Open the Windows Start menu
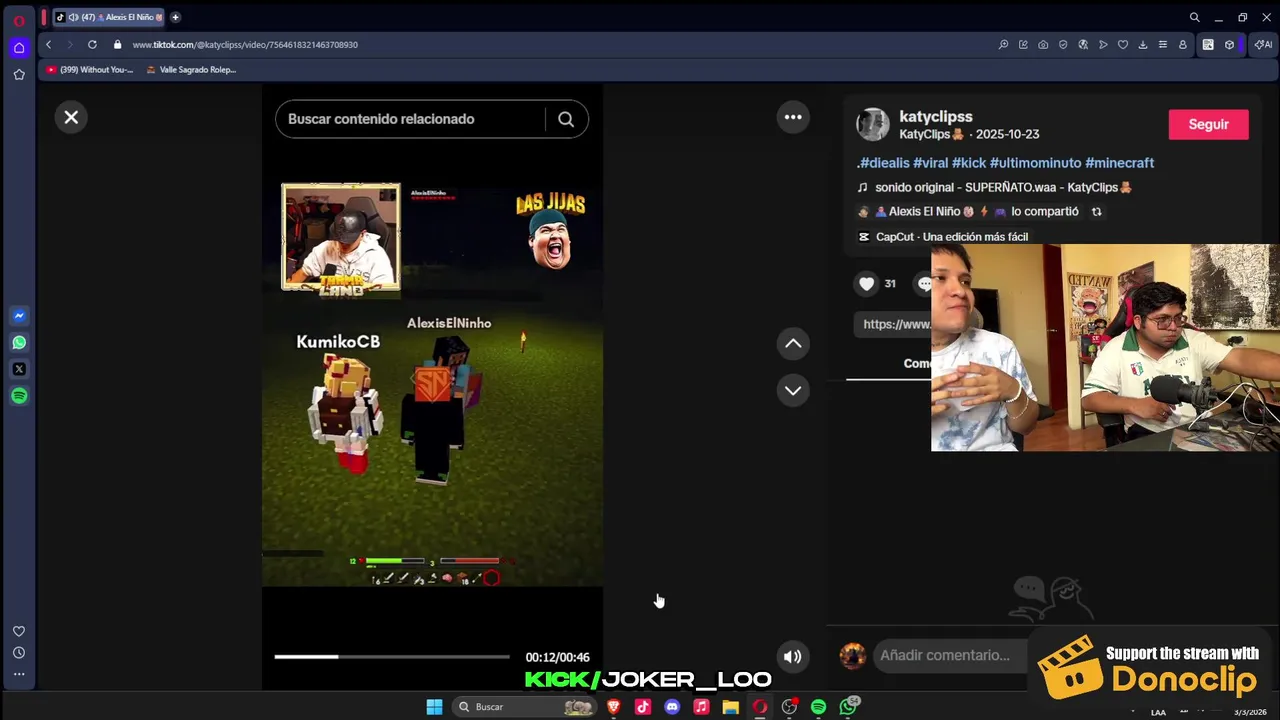1280x720 pixels. [434, 707]
